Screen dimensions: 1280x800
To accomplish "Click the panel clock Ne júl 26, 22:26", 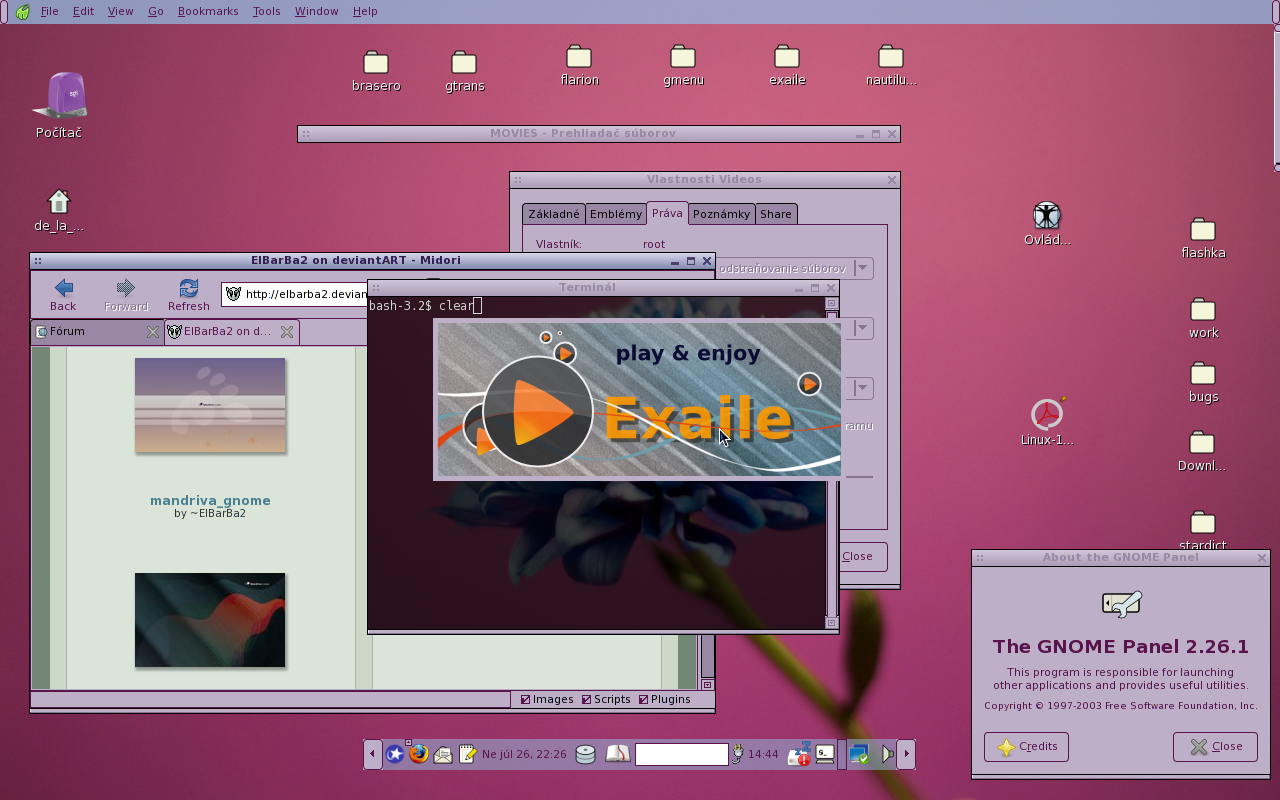I will pyautogui.click(x=524, y=755).
